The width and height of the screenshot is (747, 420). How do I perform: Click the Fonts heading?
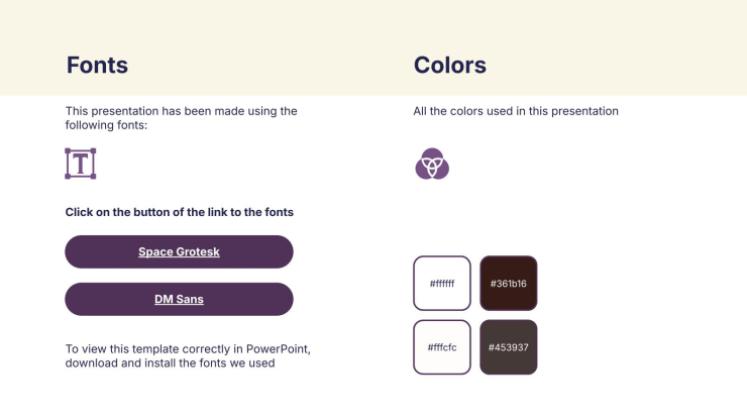tap(97, 66)
